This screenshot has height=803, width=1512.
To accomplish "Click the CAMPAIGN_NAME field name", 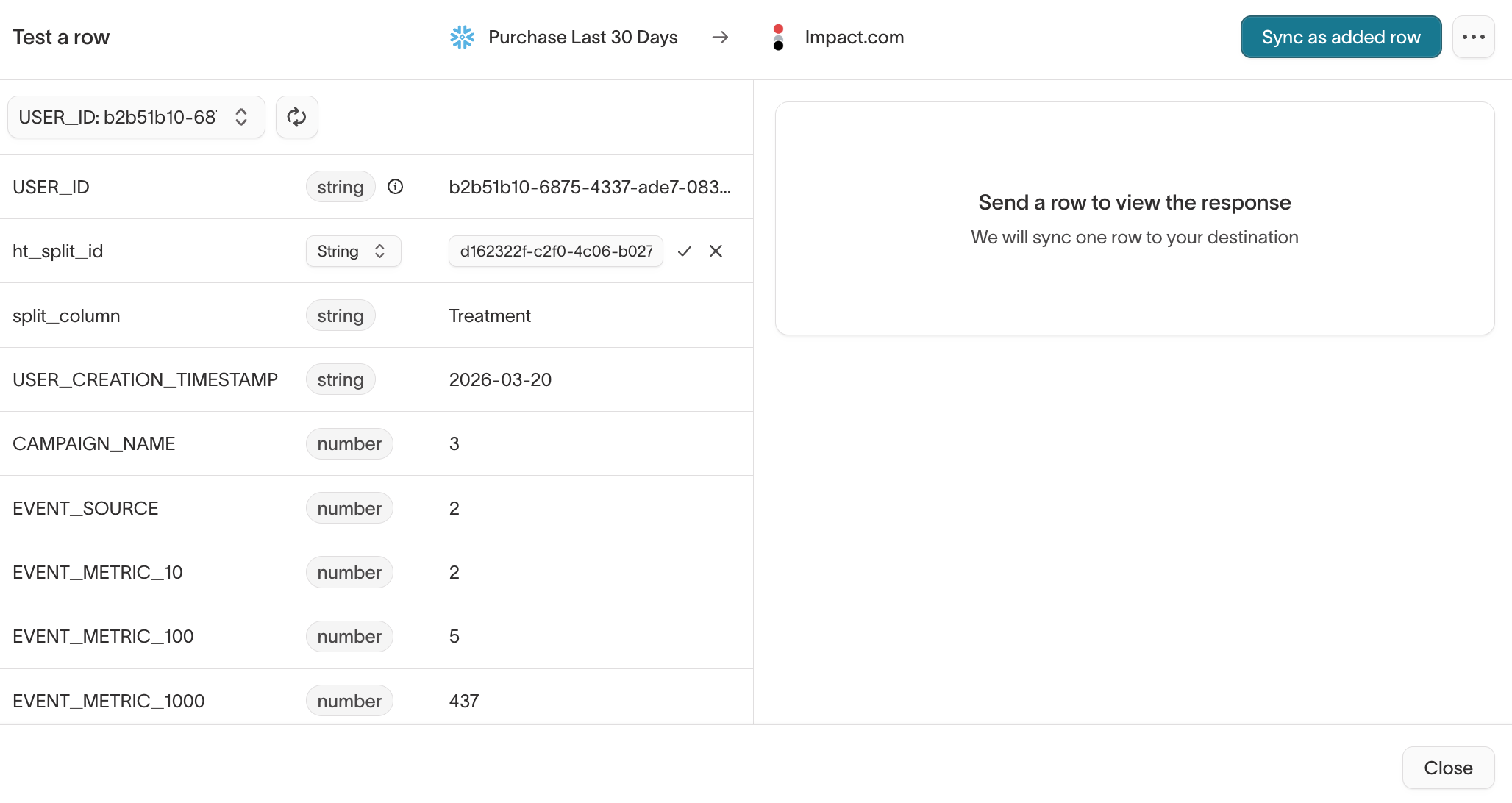I will click(x=93, y=443).
